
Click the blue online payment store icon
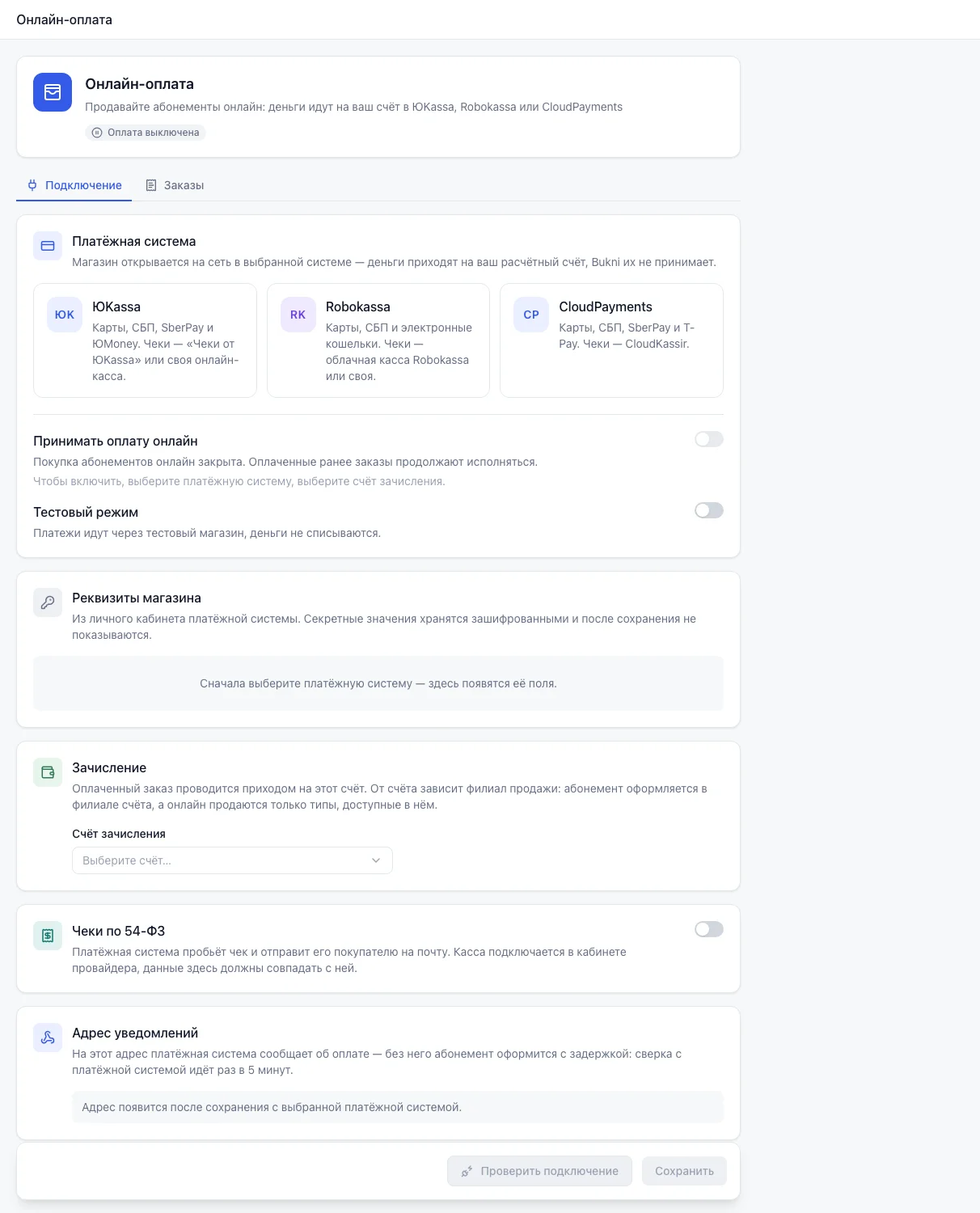[53, 92]
